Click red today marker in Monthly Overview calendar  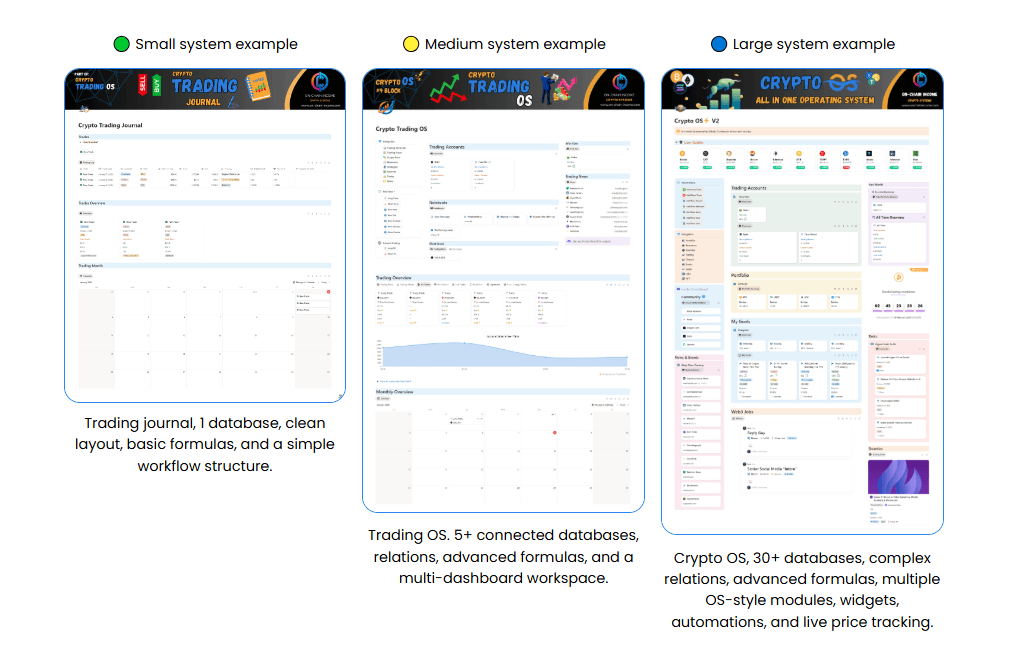(x=554, y=433)
